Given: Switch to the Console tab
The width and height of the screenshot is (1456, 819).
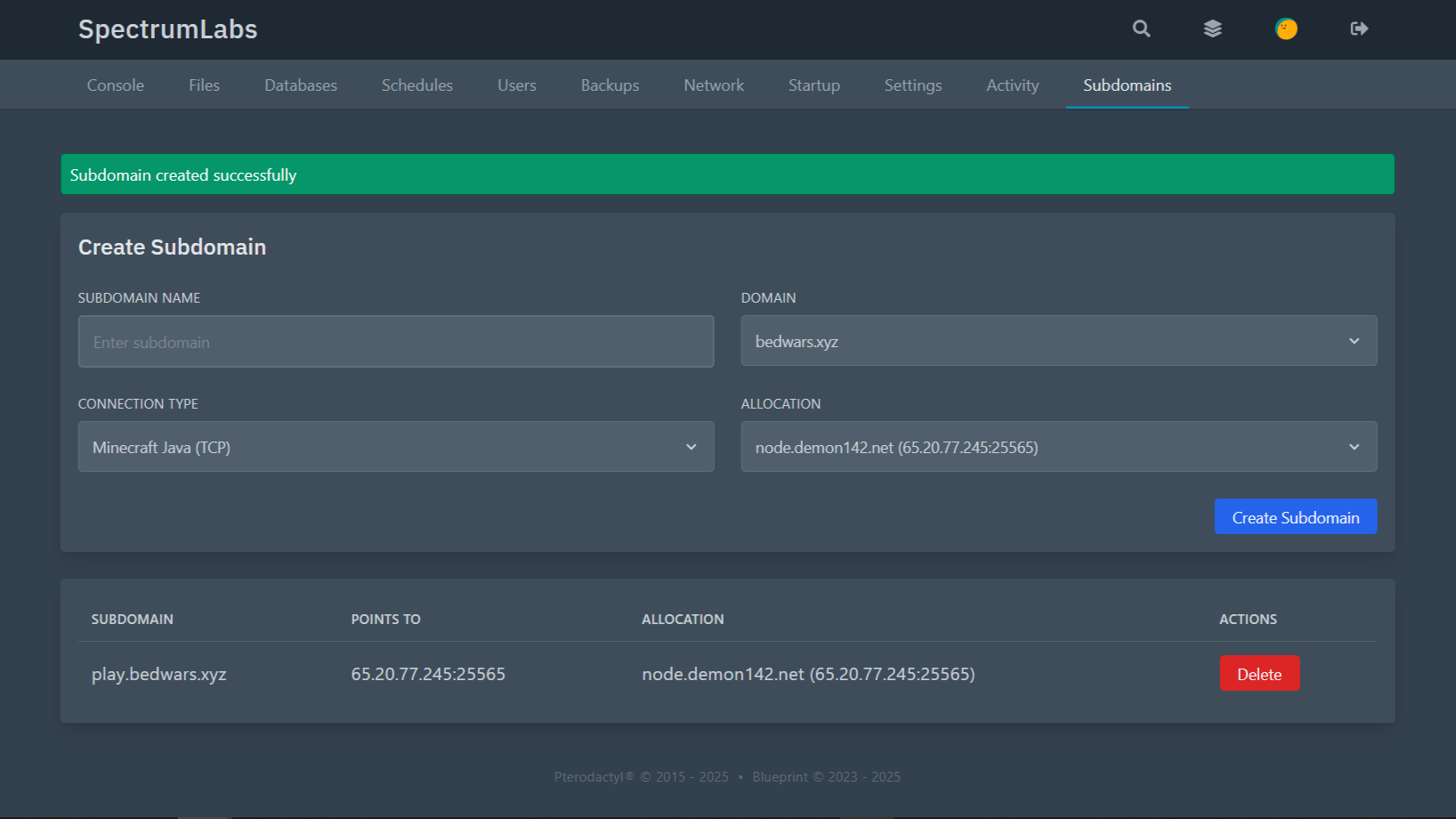Looking at the screenshot, I should click(116, 85).
